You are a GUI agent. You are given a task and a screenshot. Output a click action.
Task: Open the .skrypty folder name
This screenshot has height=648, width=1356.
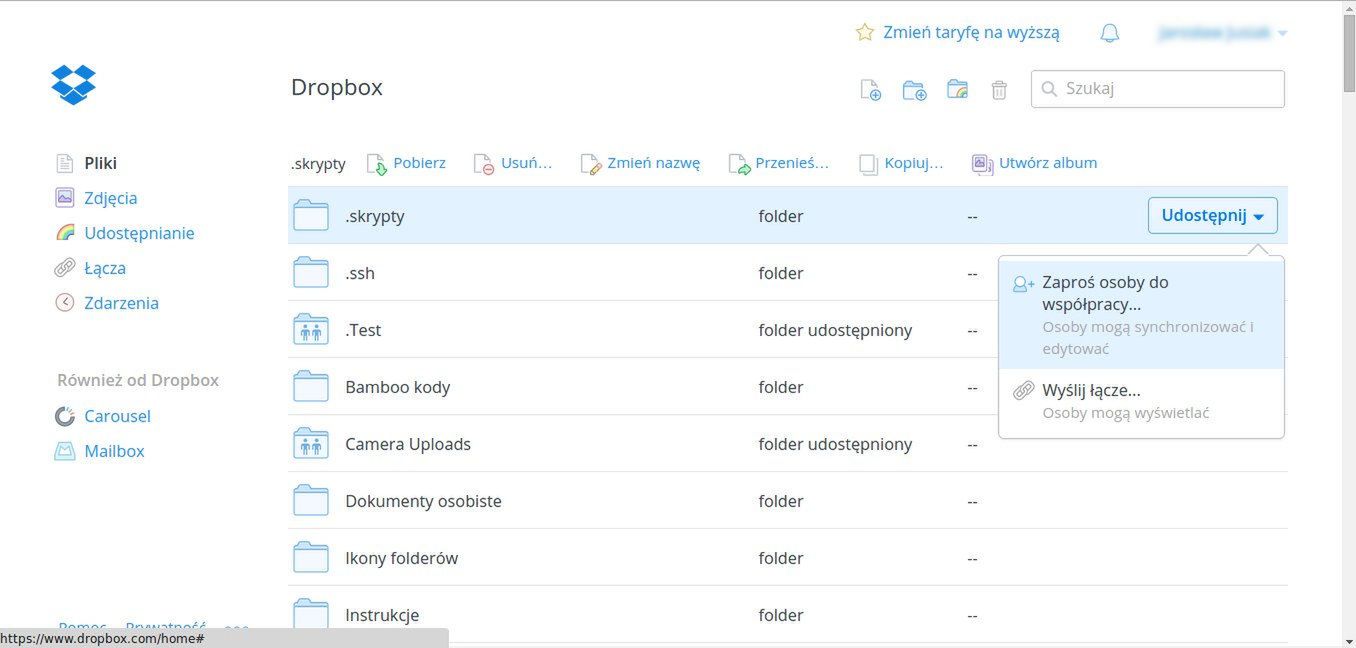(375, 216)
